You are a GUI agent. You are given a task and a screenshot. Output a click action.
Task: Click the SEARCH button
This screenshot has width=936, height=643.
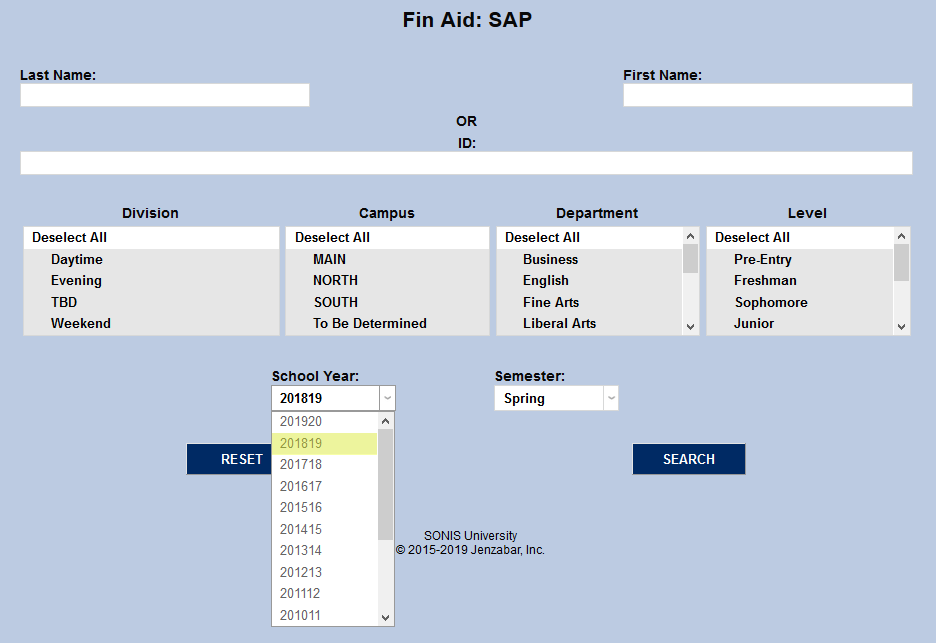pyautogui.click(x=688, y=459)
